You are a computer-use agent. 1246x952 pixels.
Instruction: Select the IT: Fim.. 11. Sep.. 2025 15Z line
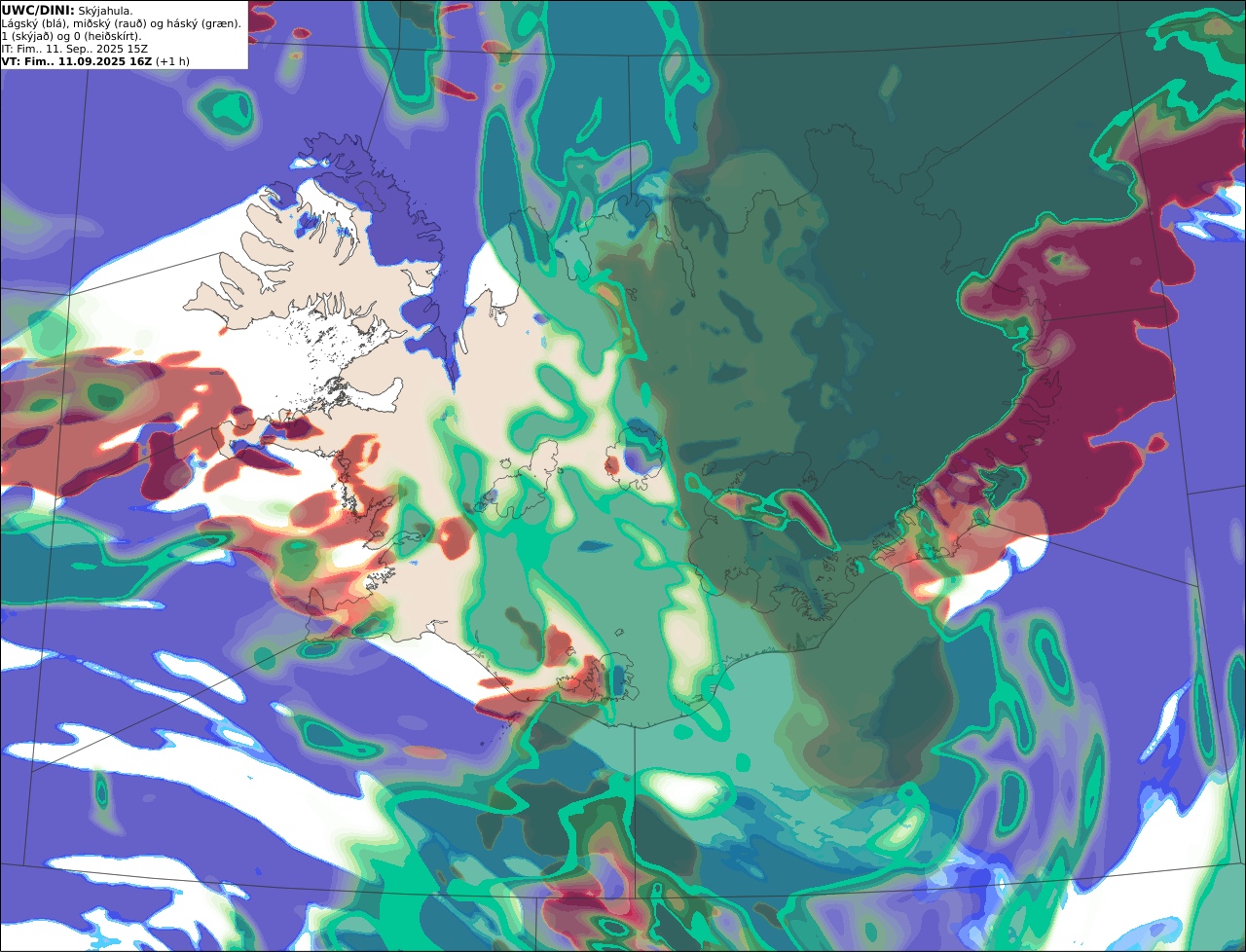coord(75,49)
